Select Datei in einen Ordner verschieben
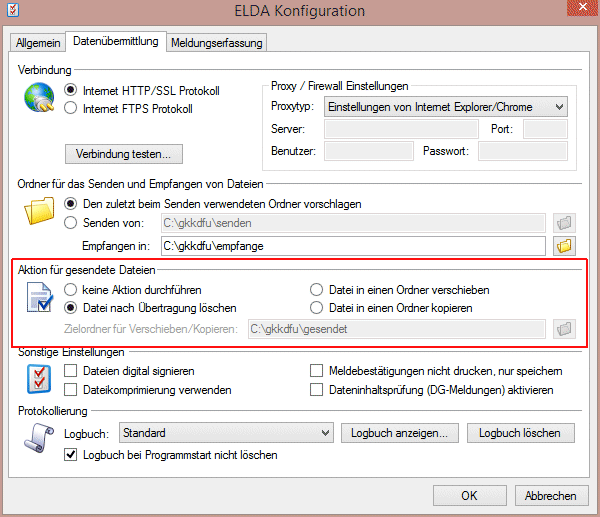The height and width of the screenshot is (517, 600). [x=317, y=290]
